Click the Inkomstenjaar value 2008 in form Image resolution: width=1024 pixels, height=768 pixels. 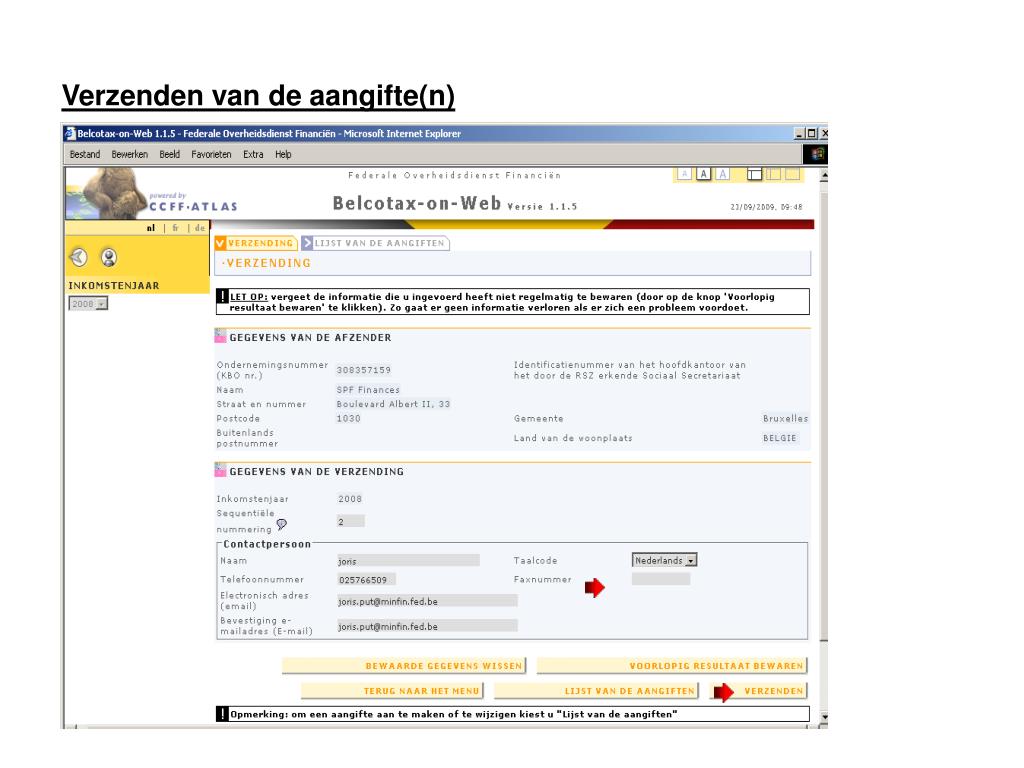(350, 498)
